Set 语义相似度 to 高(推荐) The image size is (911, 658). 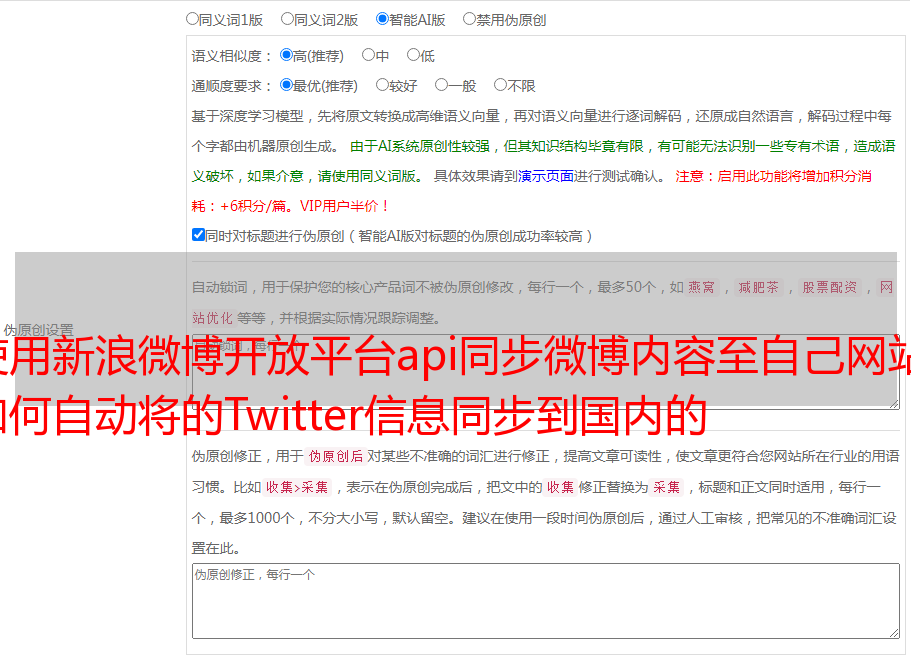click(x=286, y=55)
